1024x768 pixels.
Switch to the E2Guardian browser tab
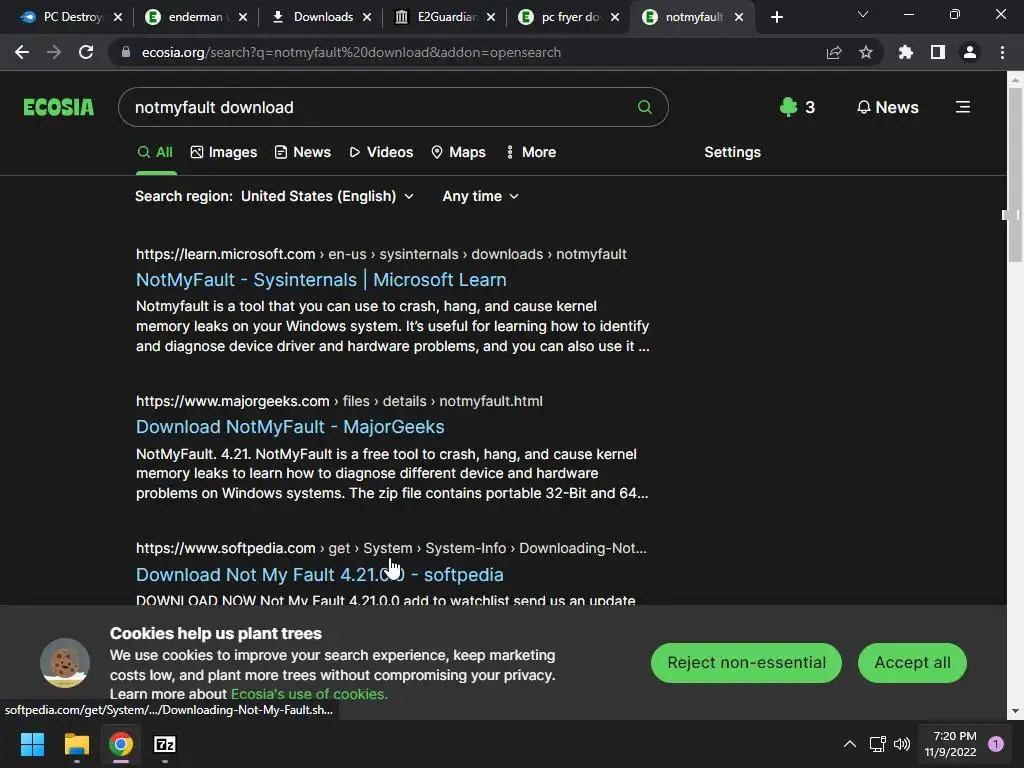pyautogui.click(x=445, y=17)
